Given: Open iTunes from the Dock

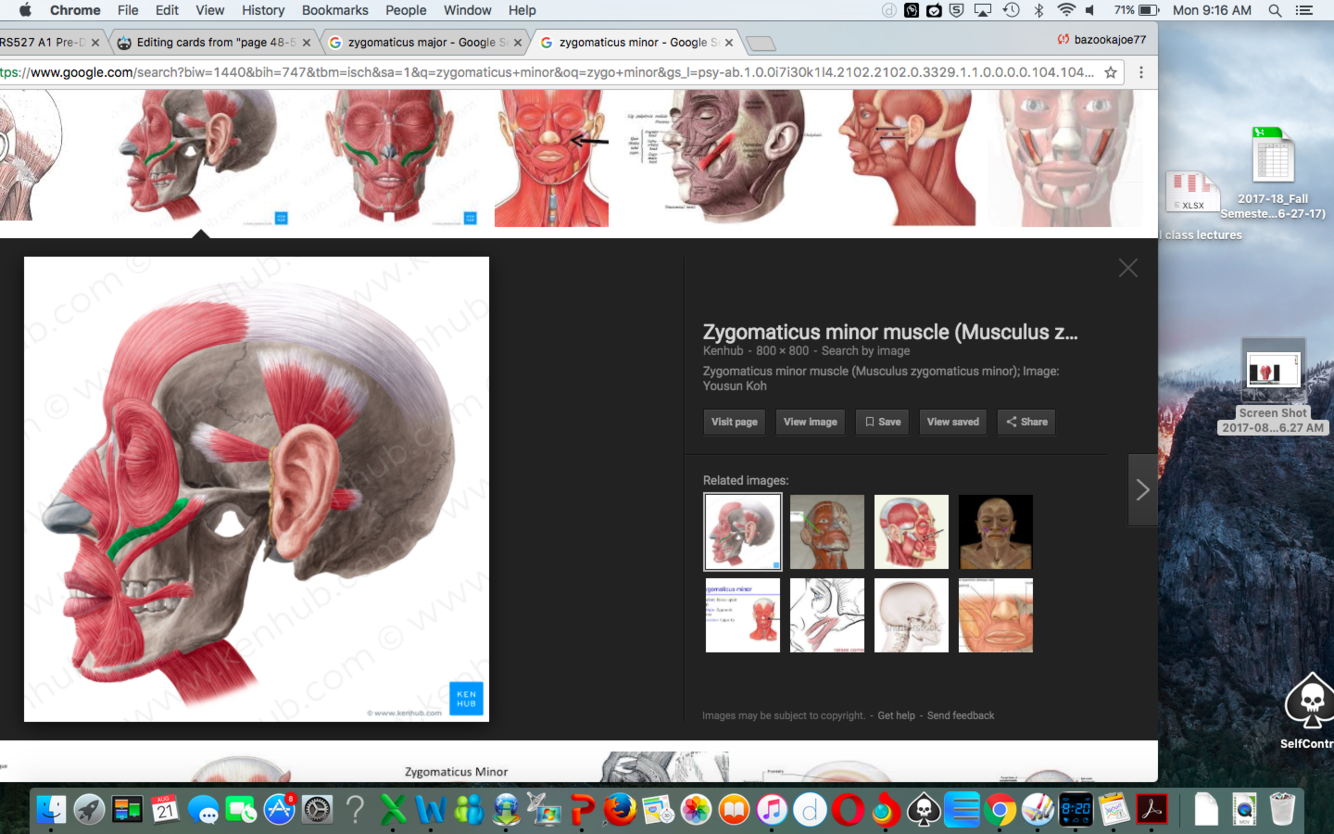Looking at the screenshot, I should pos(771,809).
